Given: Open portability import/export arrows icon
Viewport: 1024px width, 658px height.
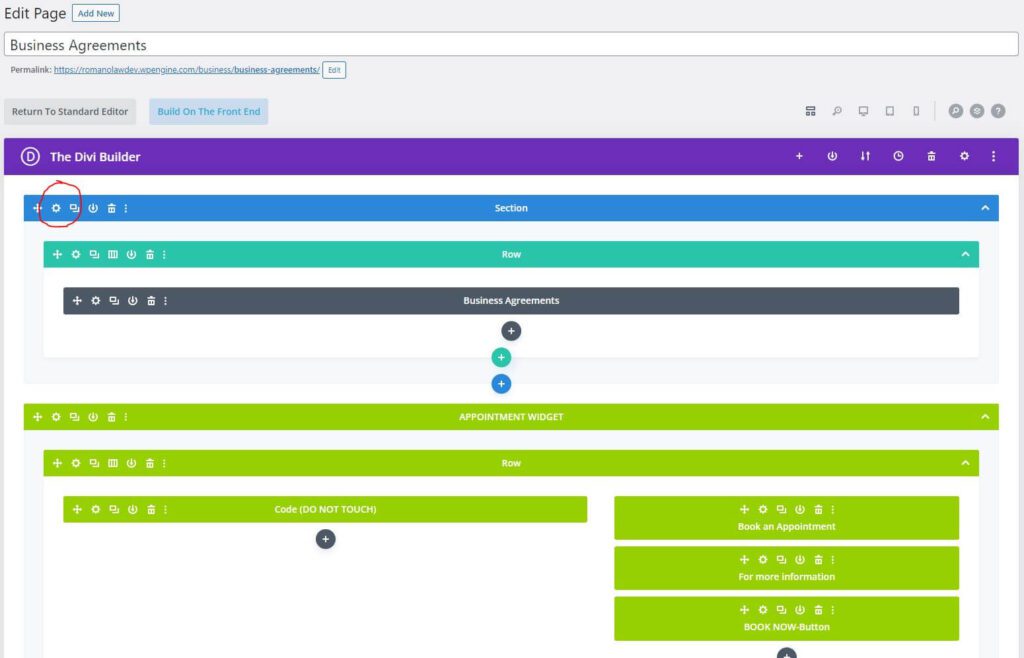Looking at the screenshot, I should click(865, 157).
